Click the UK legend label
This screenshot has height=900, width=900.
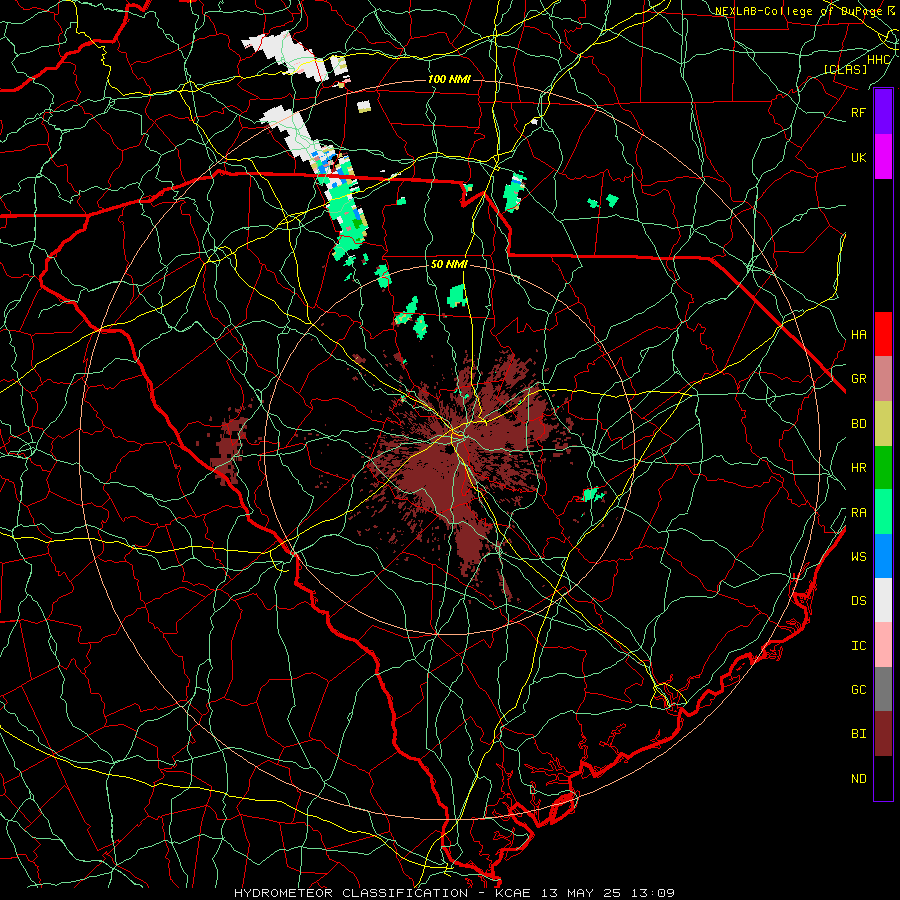[x=858, y=157]
